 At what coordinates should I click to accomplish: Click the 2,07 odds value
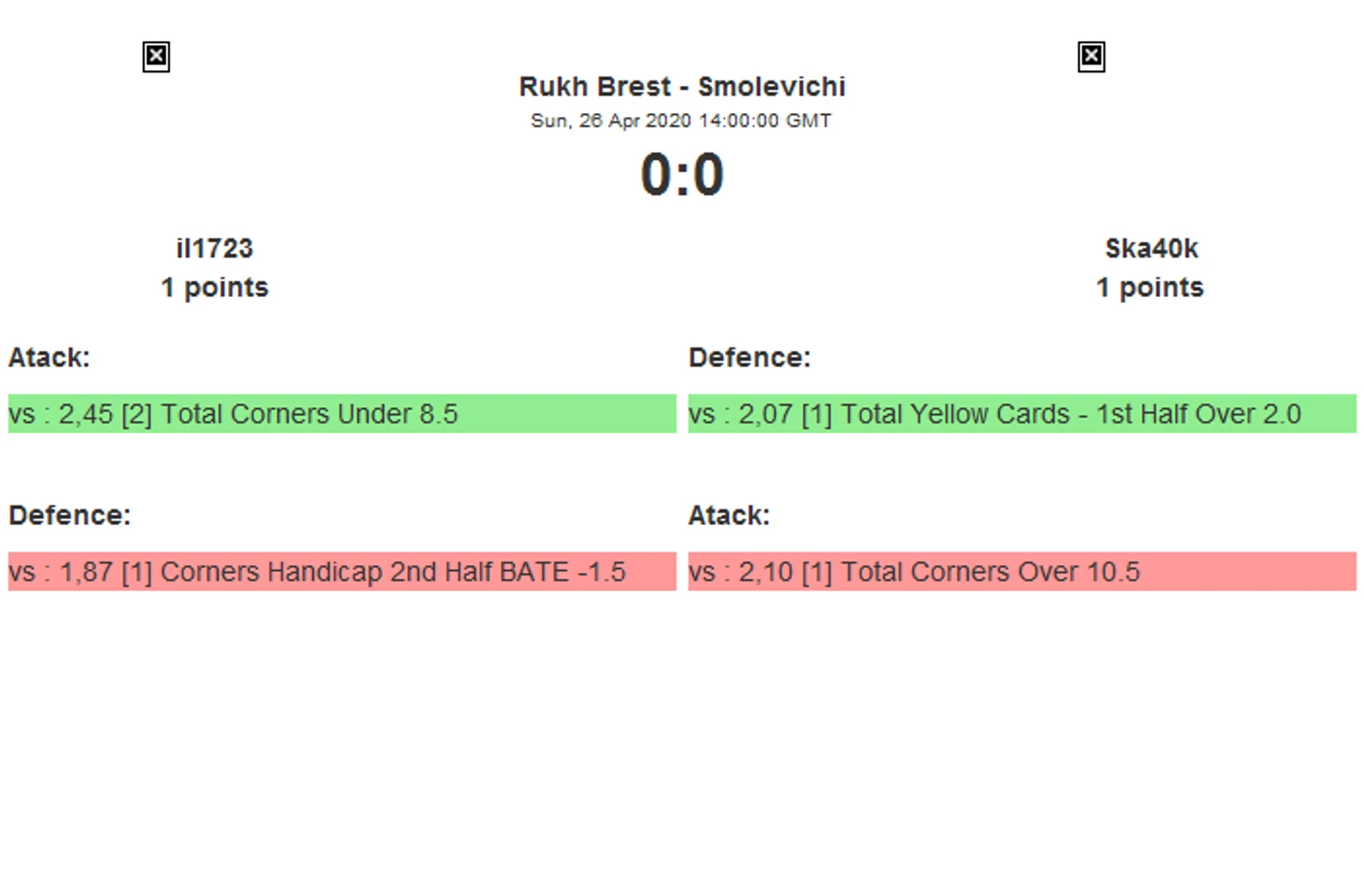pyautogui.click(x=766, y=414)
